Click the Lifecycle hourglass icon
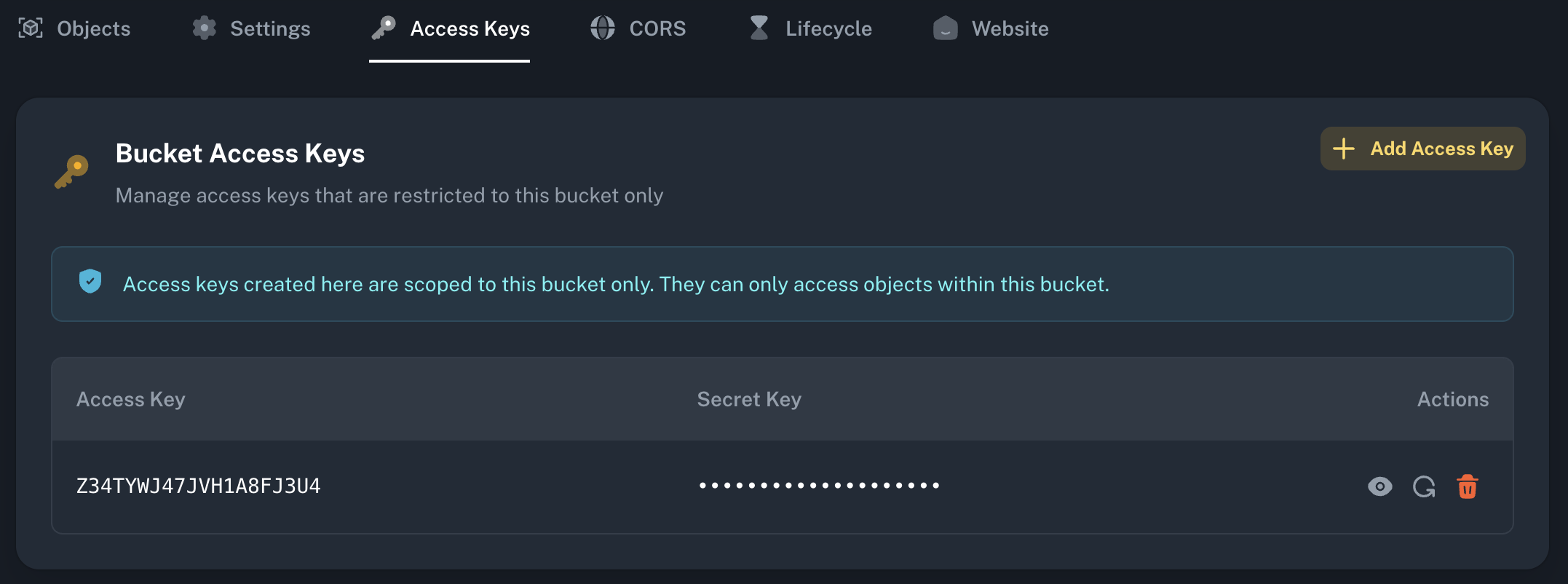This screenshot has width=1568, height=584. click(x=759, y=28)
